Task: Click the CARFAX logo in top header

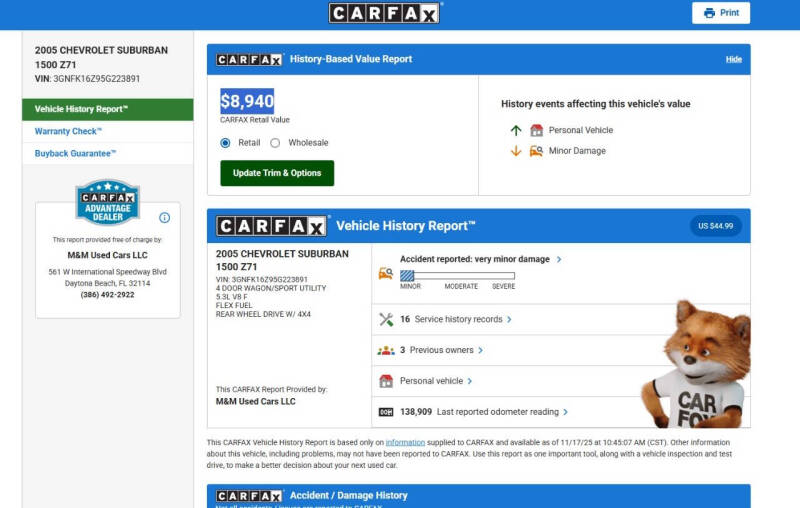Action: [385, 13]
